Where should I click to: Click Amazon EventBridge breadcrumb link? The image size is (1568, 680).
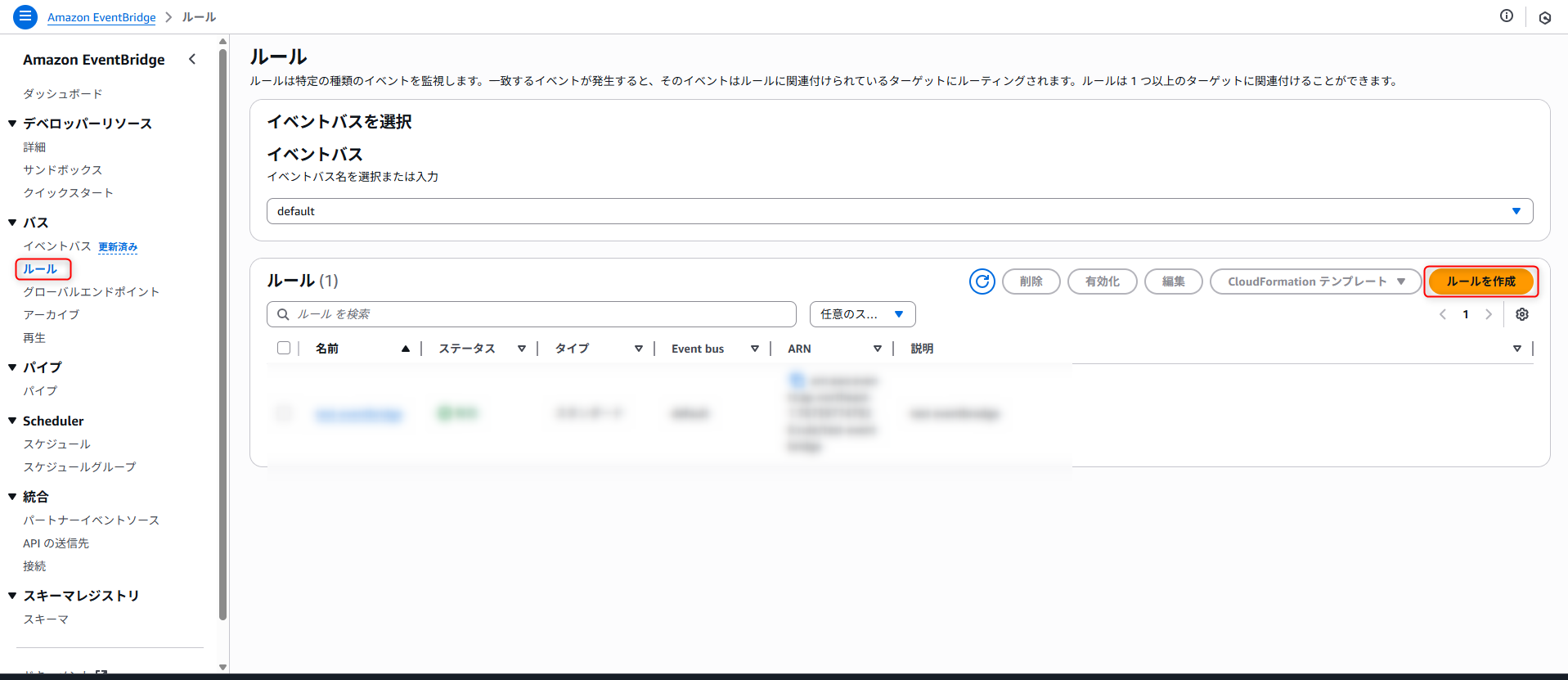(x=101, y=17)
